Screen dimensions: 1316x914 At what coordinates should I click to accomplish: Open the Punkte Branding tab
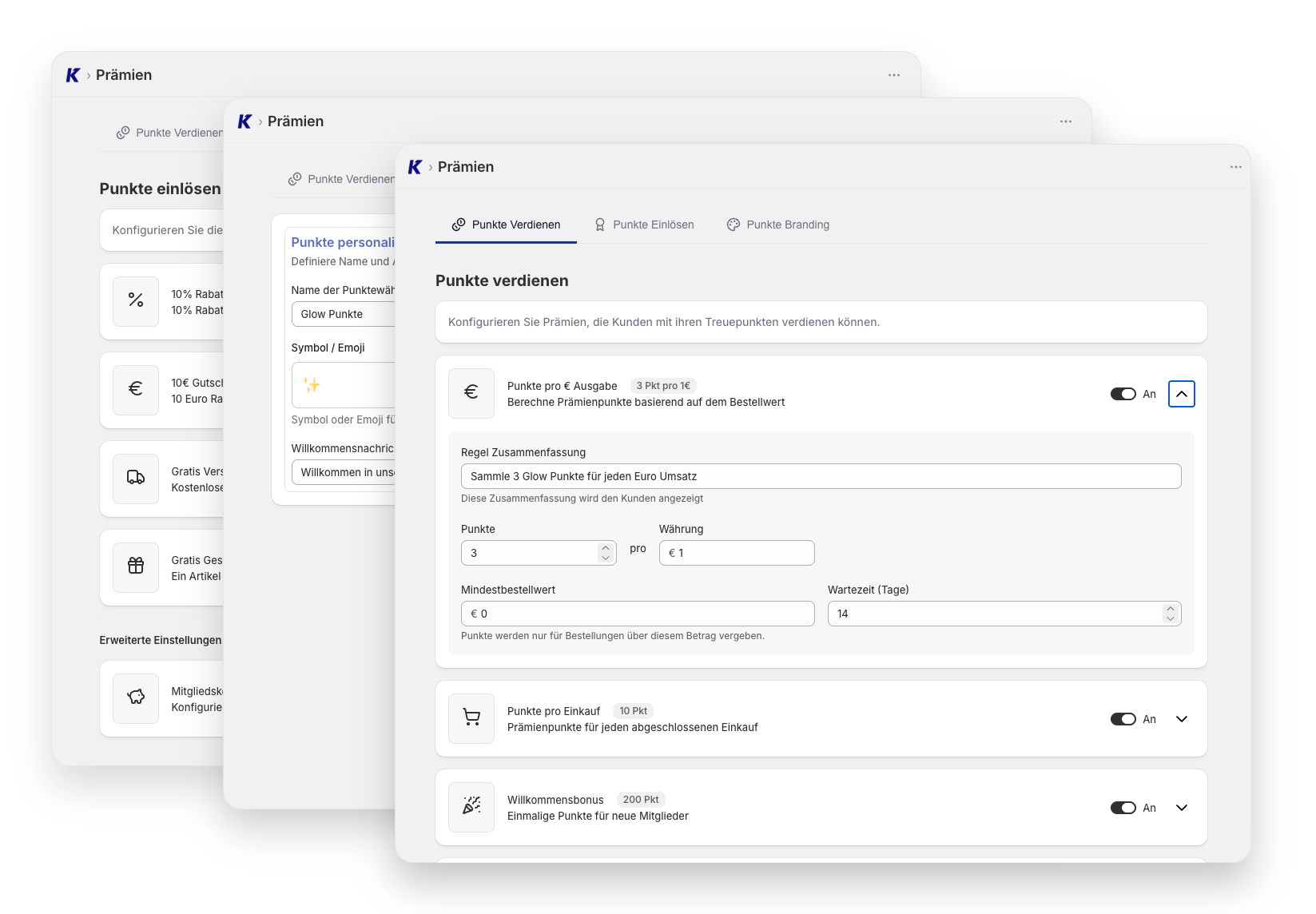(778, 225)
